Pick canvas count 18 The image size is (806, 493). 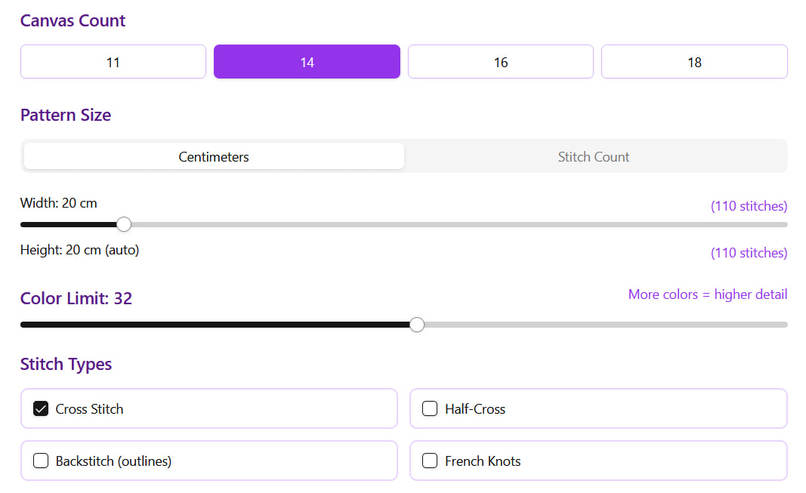click(x=694, y=62)
